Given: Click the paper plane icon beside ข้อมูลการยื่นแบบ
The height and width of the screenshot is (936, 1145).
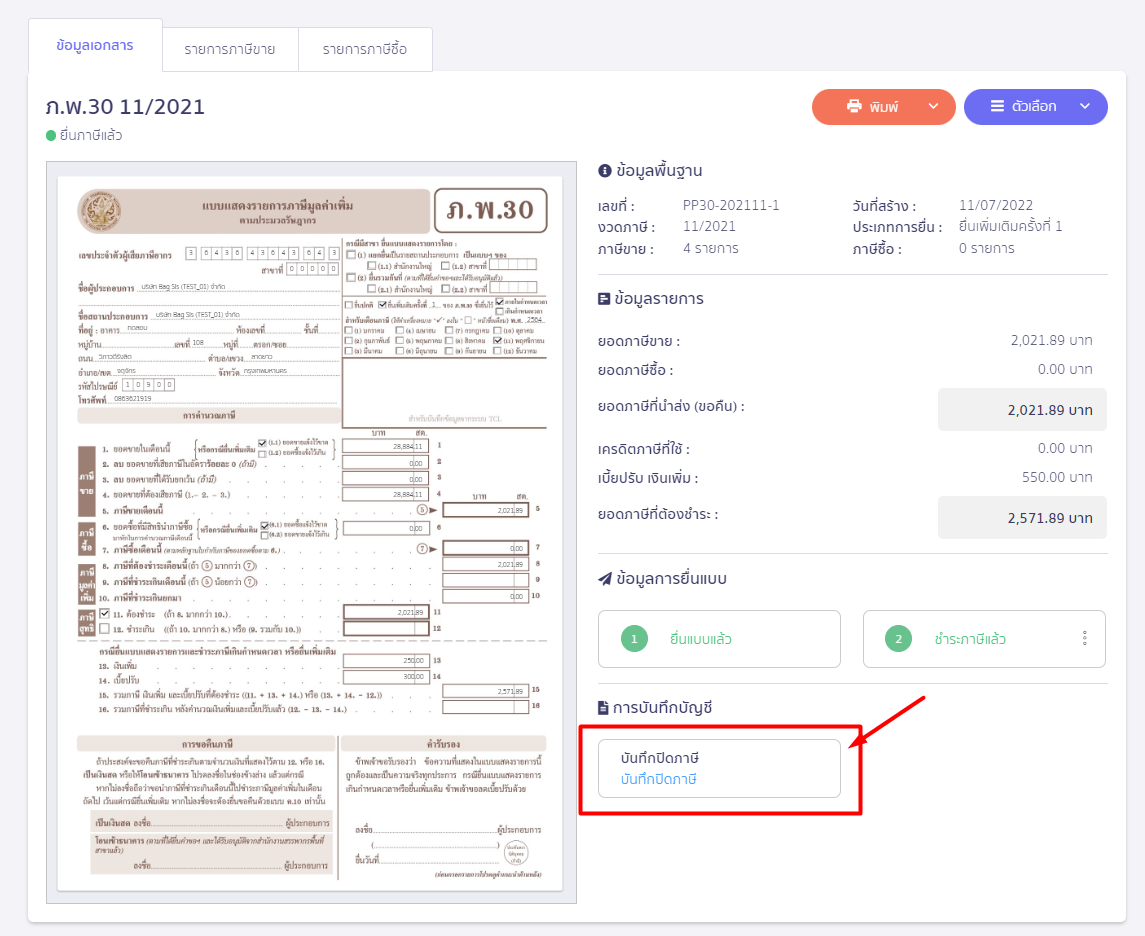Looking at the screenshot, I should click(604, 578).
